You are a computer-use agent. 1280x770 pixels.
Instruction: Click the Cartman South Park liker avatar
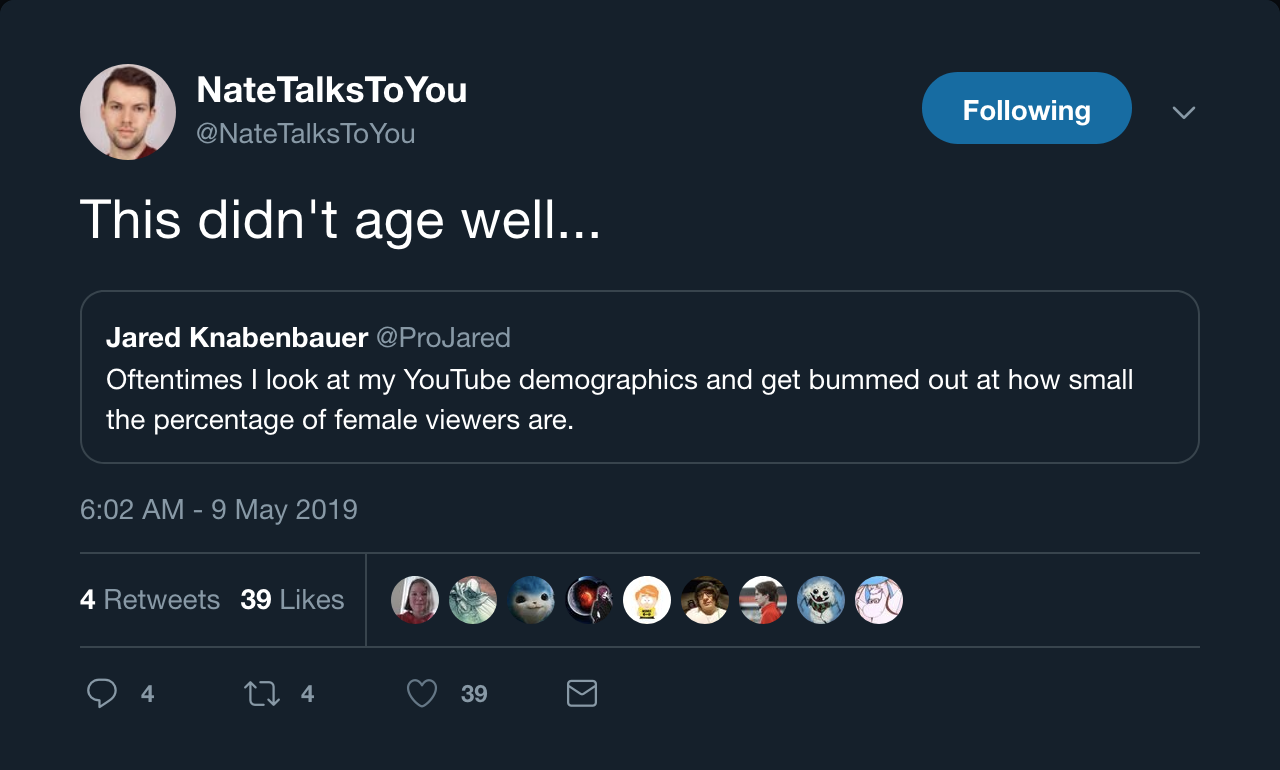tap(647, 600)
